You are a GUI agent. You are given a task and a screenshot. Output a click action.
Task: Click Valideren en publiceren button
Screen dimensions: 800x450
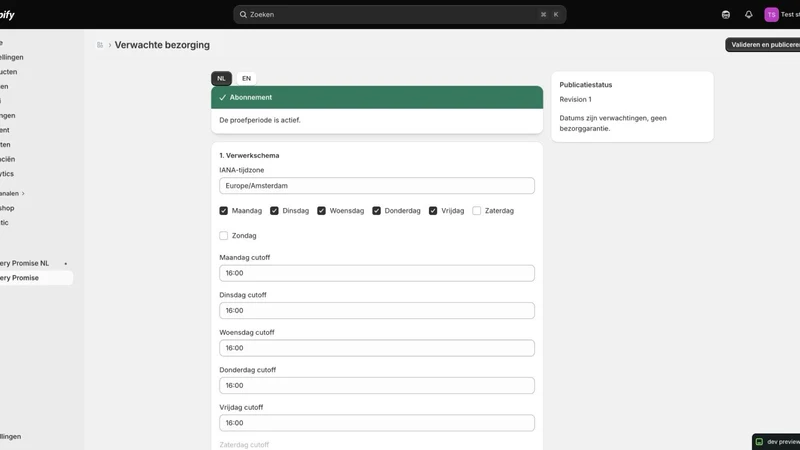pos(763,45)
